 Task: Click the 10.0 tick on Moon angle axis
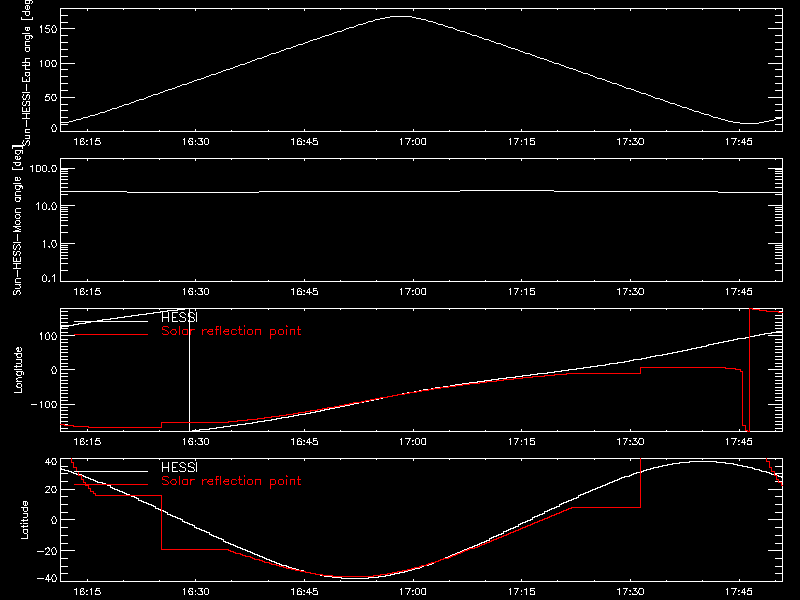(x=46, y=206)
